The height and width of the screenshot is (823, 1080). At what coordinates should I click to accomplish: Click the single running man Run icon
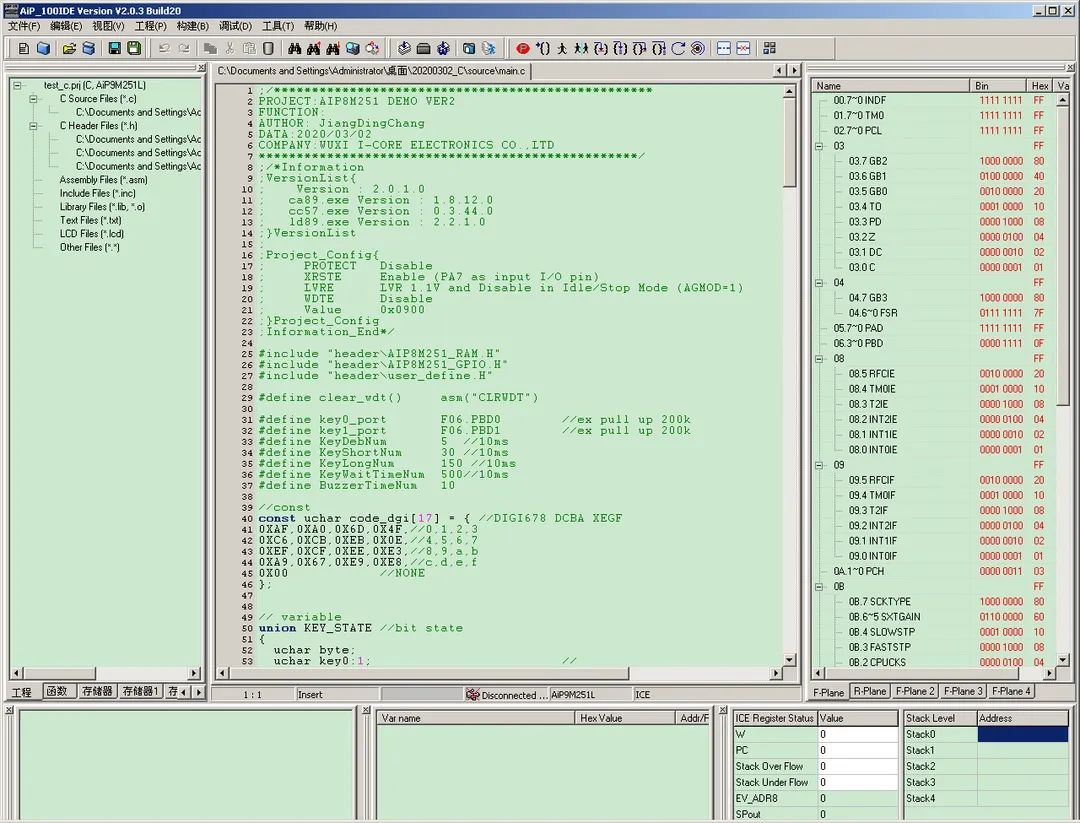[562, 48]
